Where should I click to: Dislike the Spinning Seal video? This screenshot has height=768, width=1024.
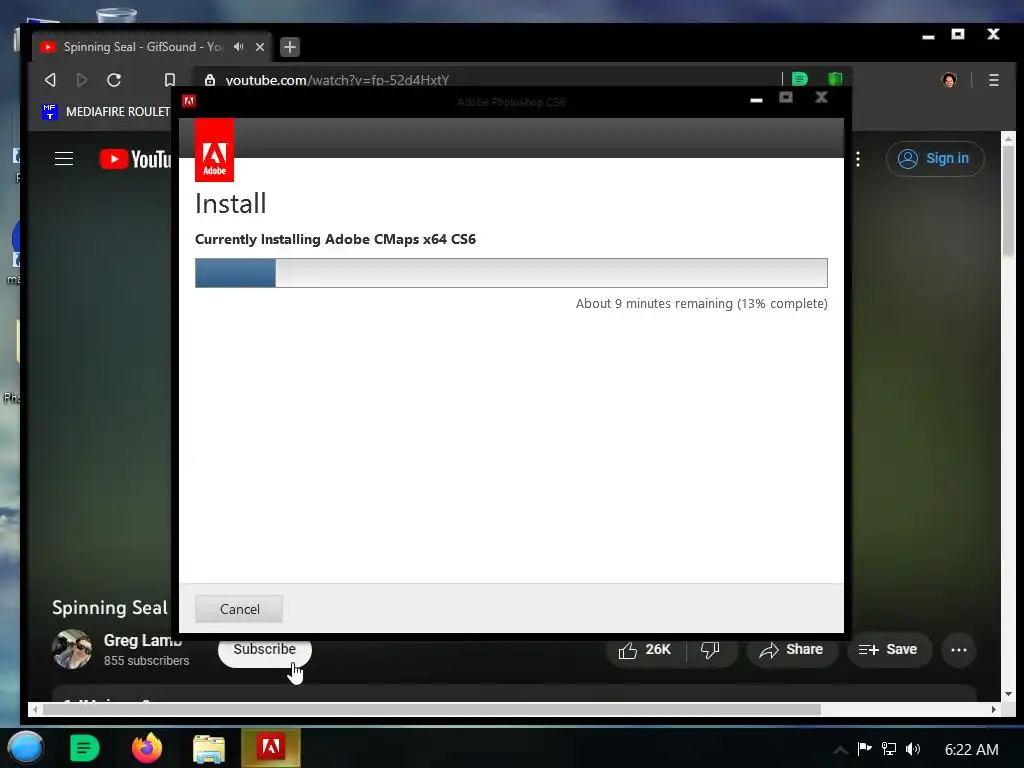click(710, 649)
